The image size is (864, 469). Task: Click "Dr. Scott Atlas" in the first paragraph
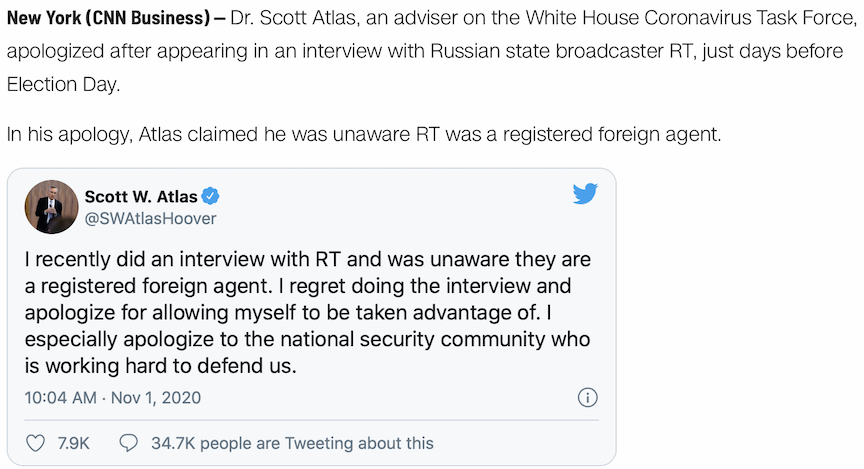[285, 19]
